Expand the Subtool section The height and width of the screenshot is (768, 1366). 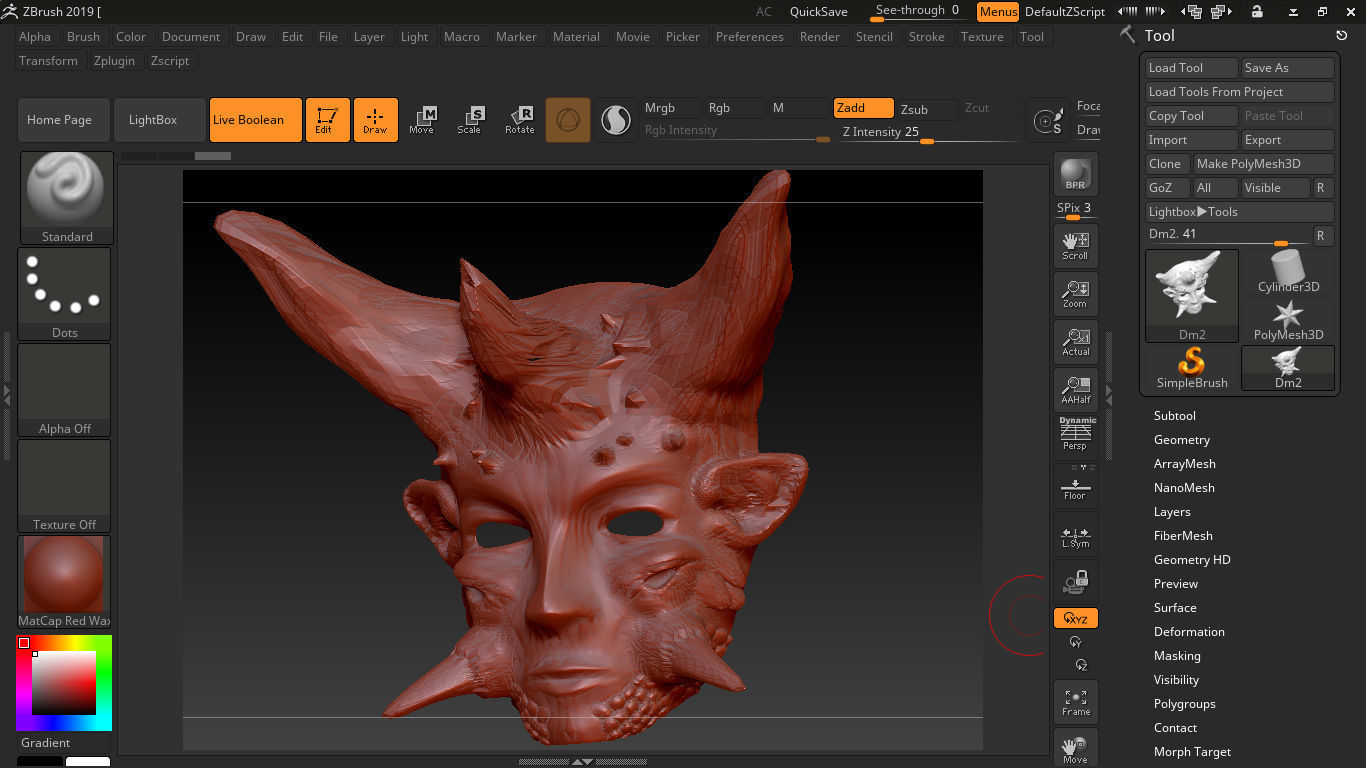[1174, 416]
